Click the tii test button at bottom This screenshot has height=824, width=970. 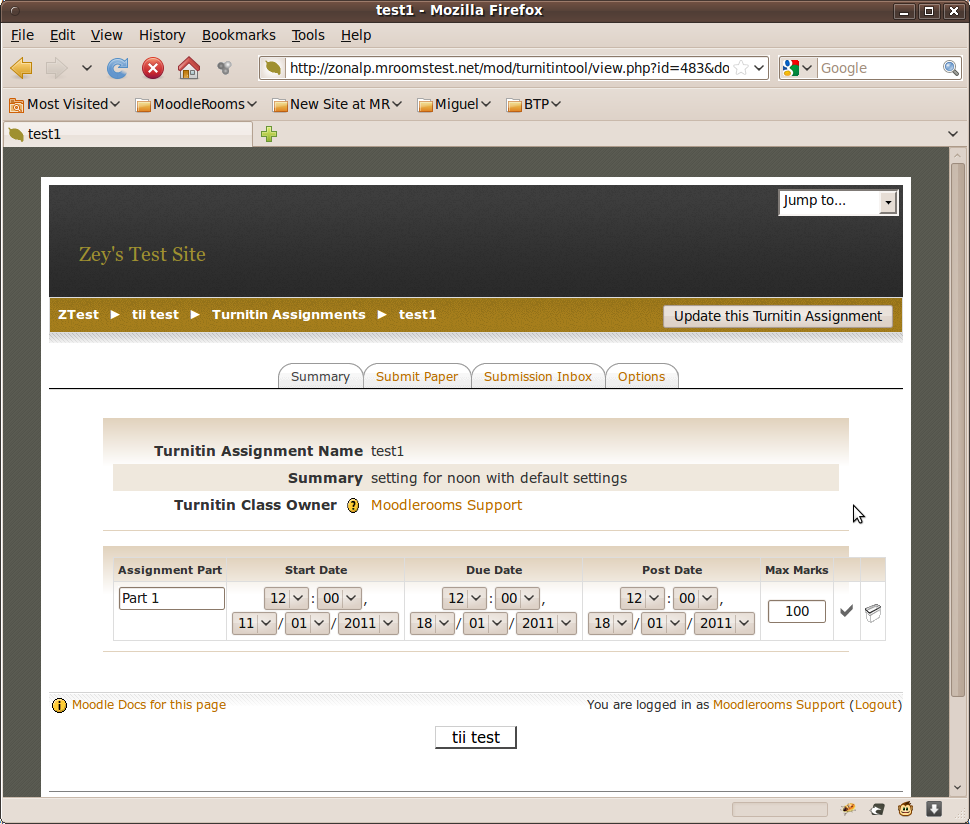(476, 737)
